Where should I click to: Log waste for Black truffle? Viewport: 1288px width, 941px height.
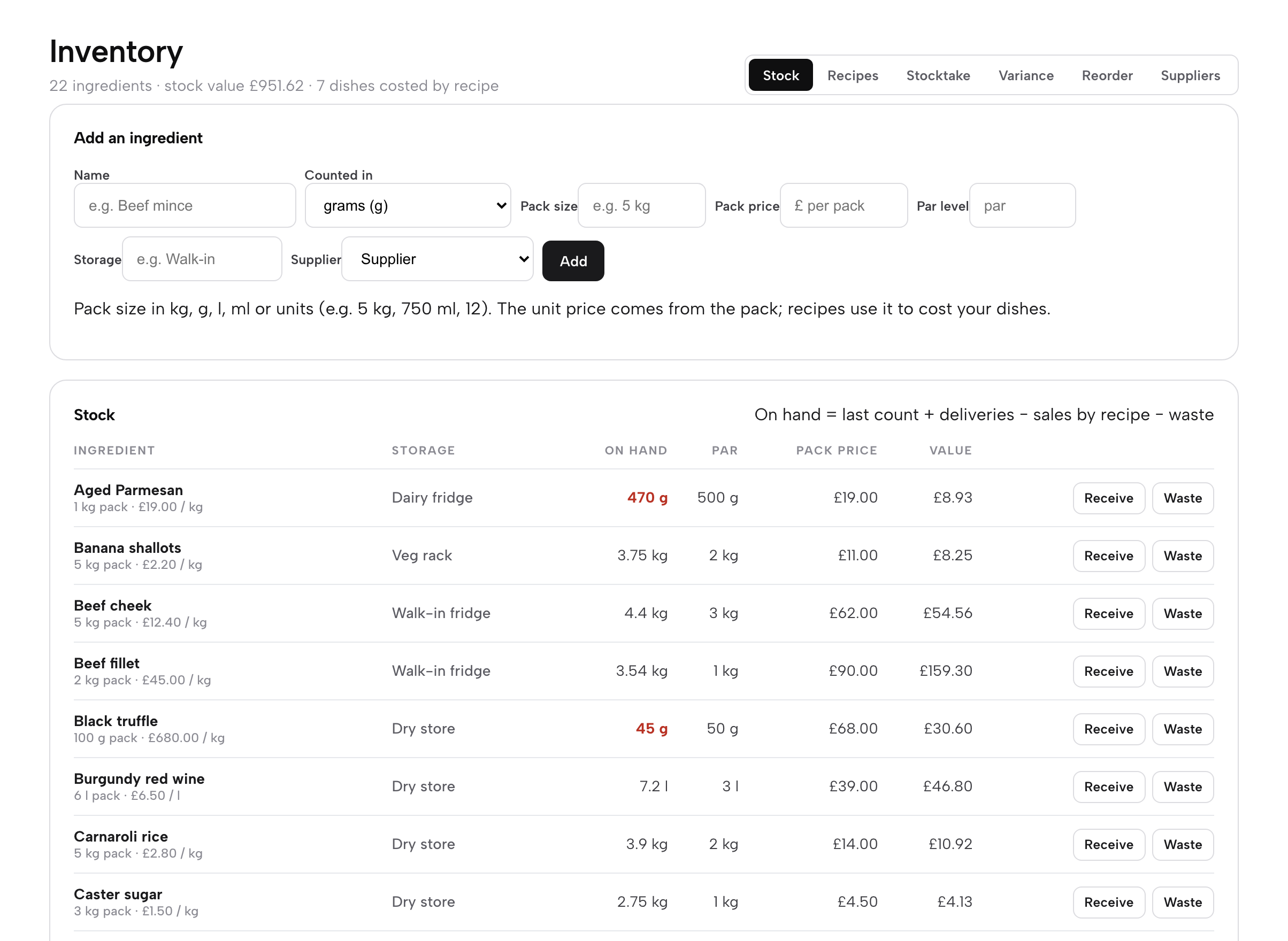click(x=1182, y=729)
